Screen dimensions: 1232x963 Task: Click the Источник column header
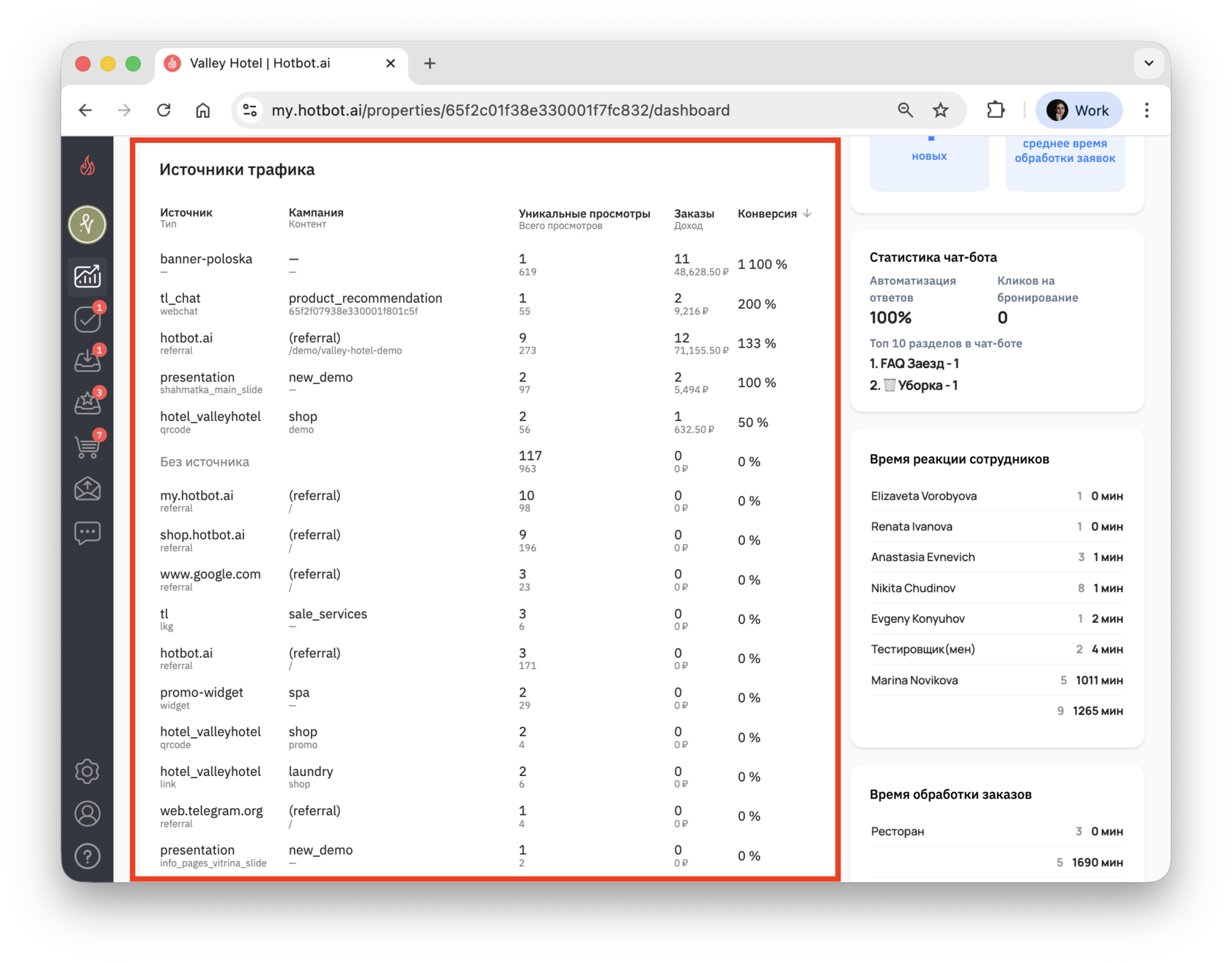(186, 213)
